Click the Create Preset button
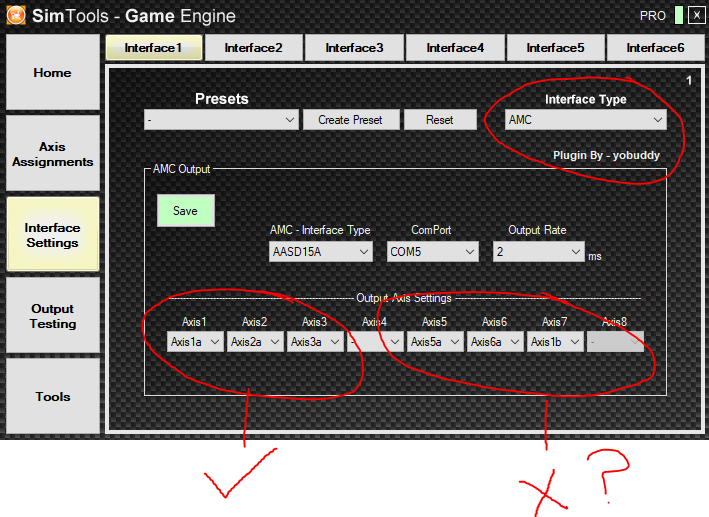Viewport: 709px width, 517px height. (x=350, y=120)
